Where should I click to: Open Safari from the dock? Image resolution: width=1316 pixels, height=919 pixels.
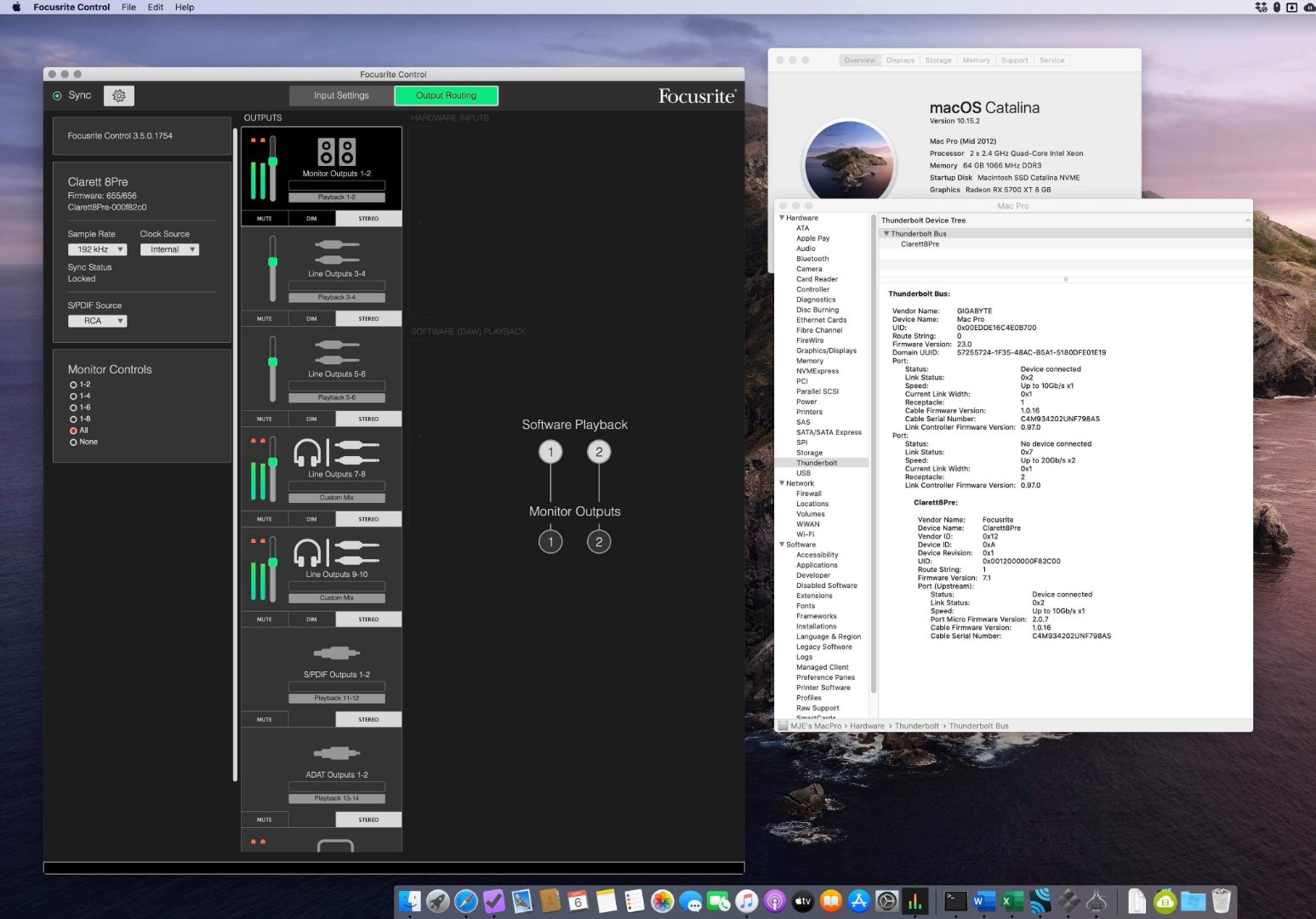coord(466,901)
